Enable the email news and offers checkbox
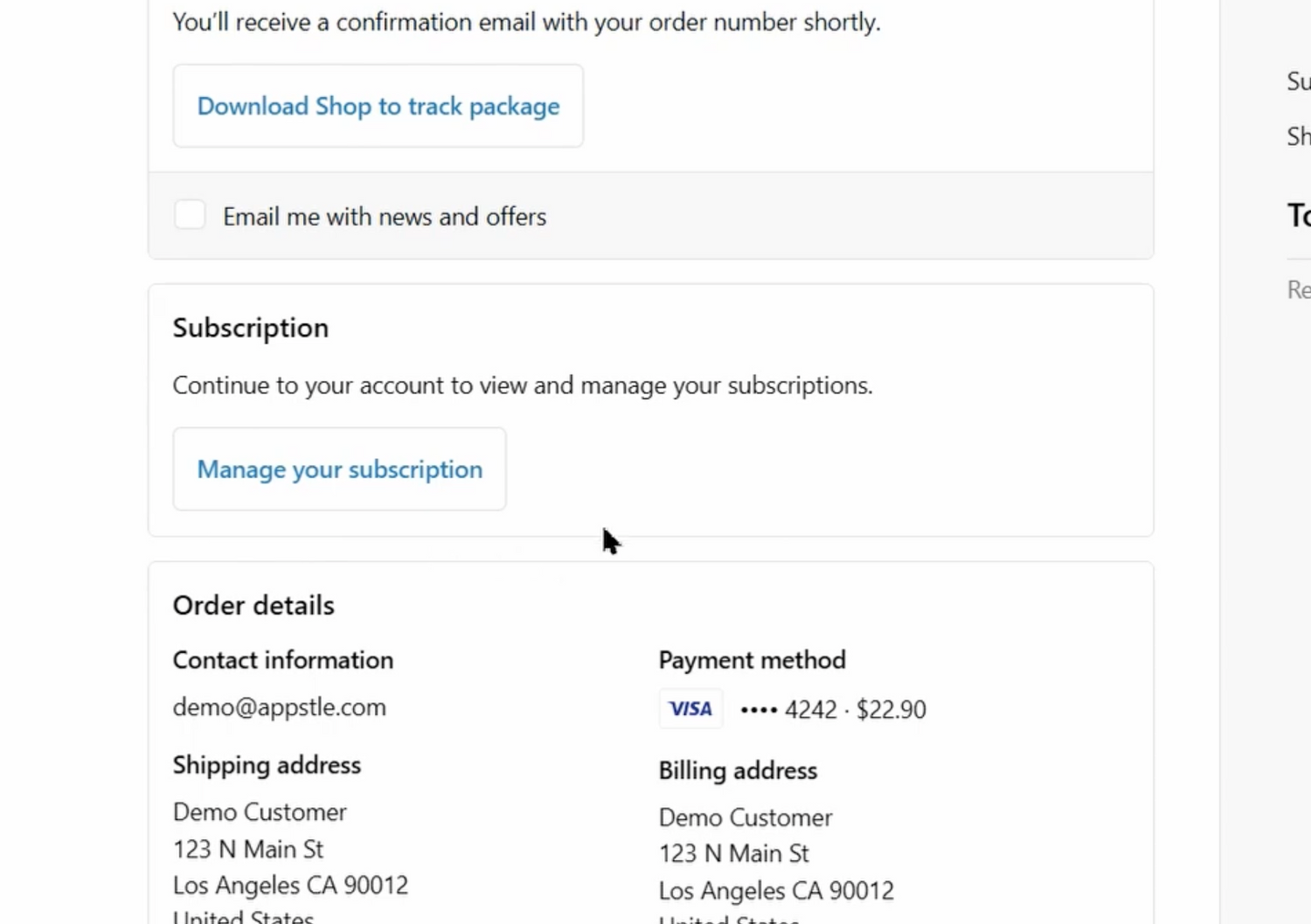1311x924 pixels. pos(190,215)
